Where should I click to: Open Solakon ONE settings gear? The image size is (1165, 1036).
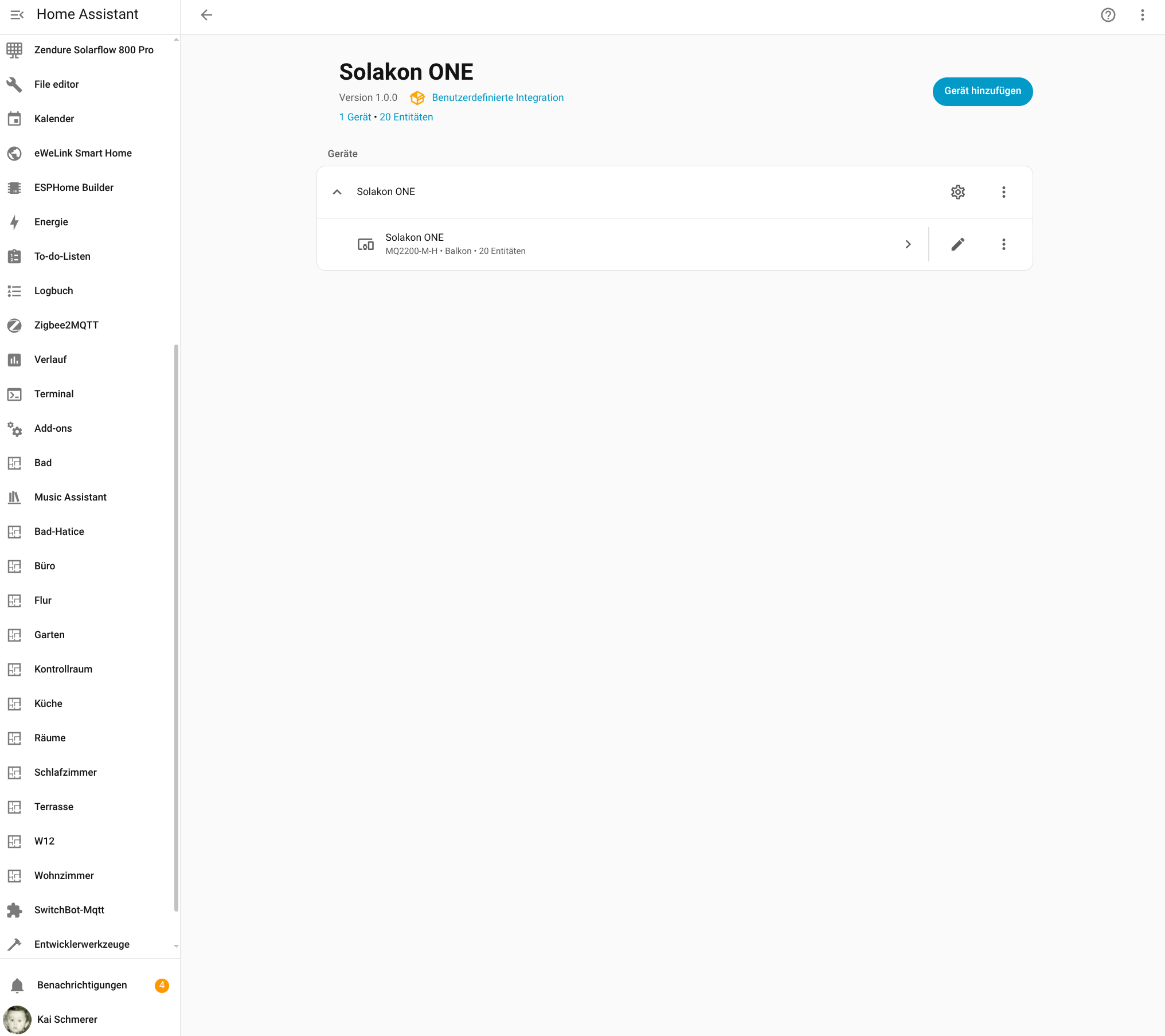tap(957, 192)
